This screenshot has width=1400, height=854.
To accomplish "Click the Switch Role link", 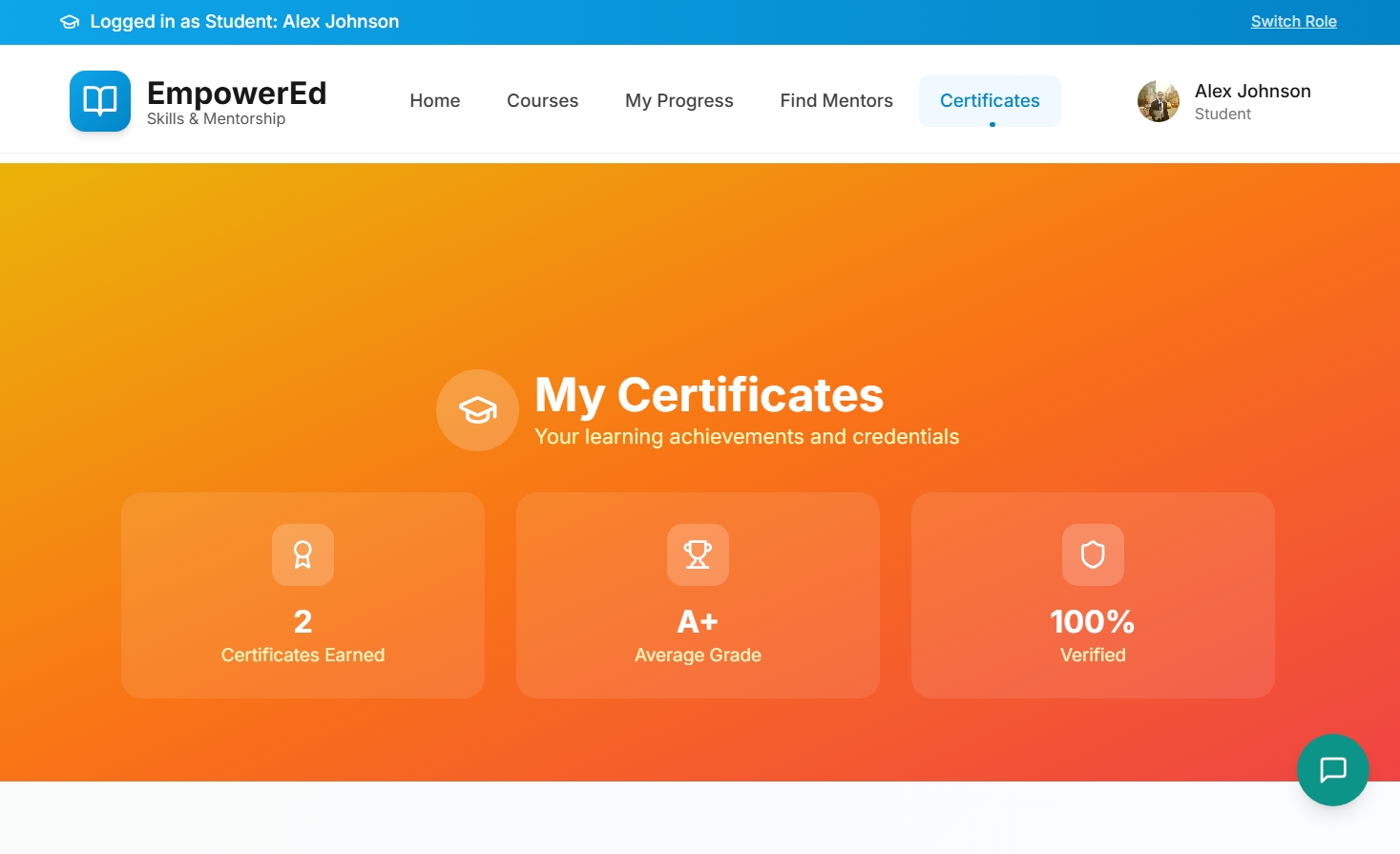I will (x=1293, y=22).
